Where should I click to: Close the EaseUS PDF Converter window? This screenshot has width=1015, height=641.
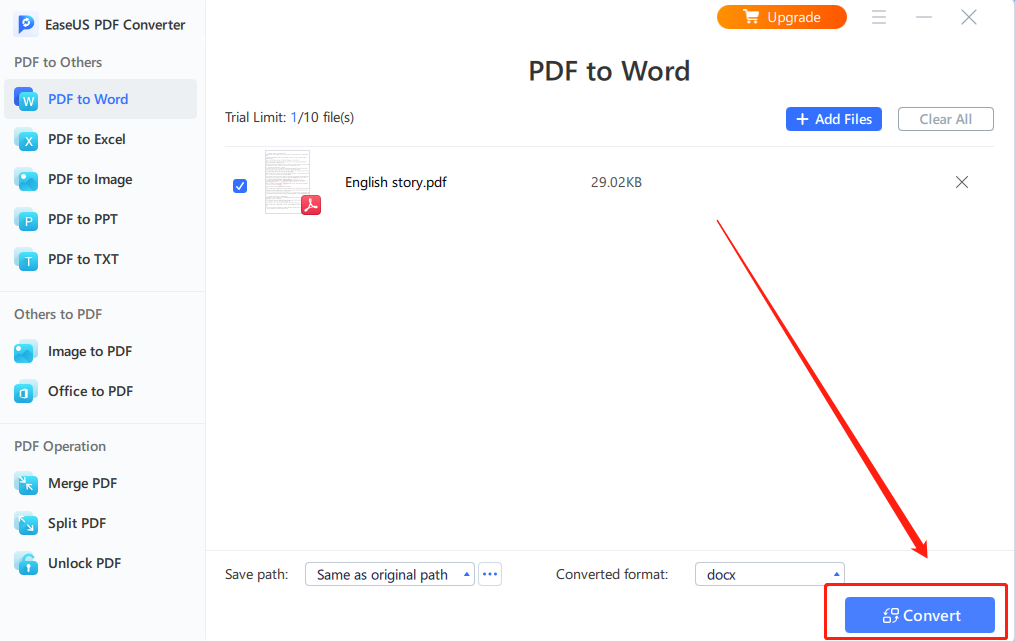[969, 17]
